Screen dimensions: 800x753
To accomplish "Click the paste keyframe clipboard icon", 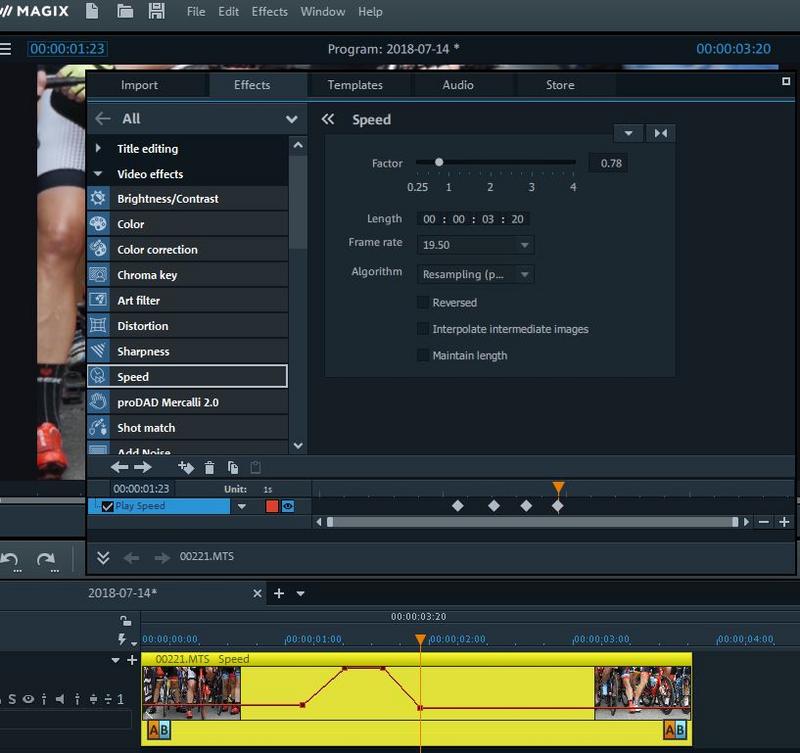I will pos(256,467).
